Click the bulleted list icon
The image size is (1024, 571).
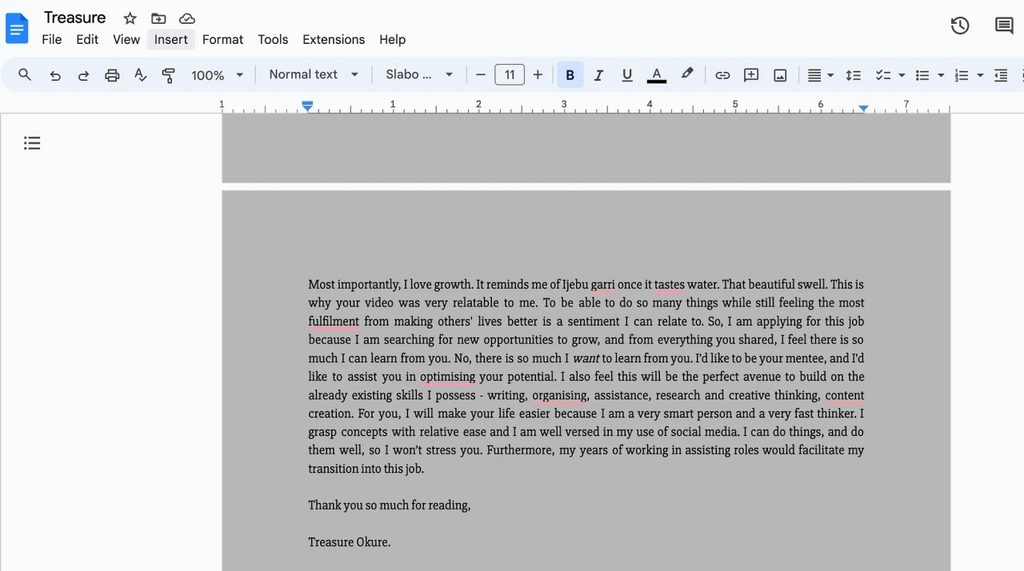click(922, 75)
